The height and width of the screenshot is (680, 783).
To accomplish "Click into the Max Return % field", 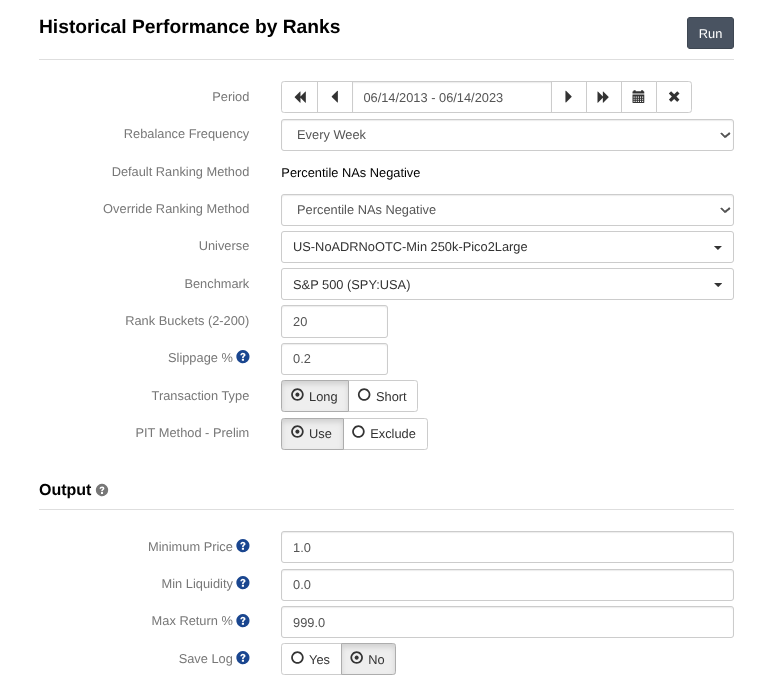I will point(507,622).
